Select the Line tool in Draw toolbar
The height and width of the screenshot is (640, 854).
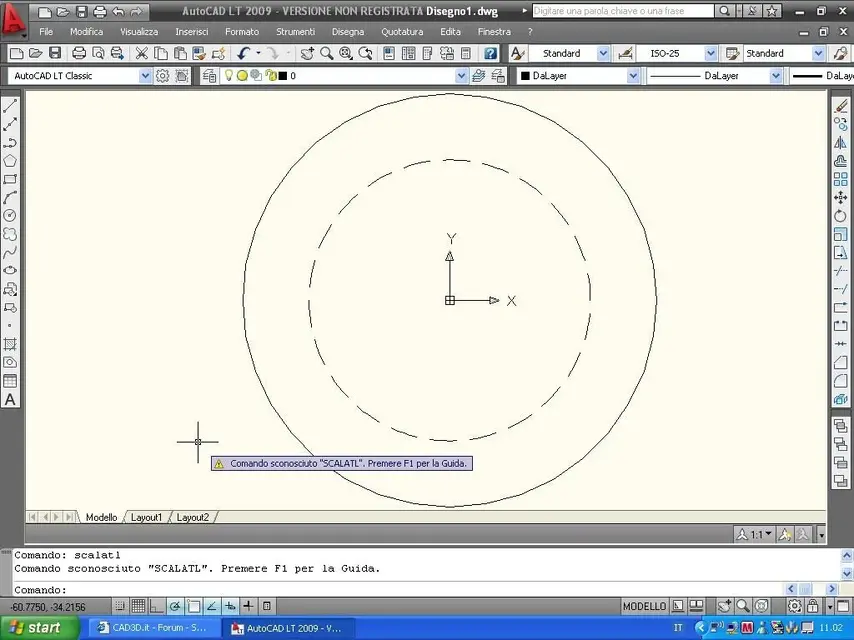click(x=10, y=106)
